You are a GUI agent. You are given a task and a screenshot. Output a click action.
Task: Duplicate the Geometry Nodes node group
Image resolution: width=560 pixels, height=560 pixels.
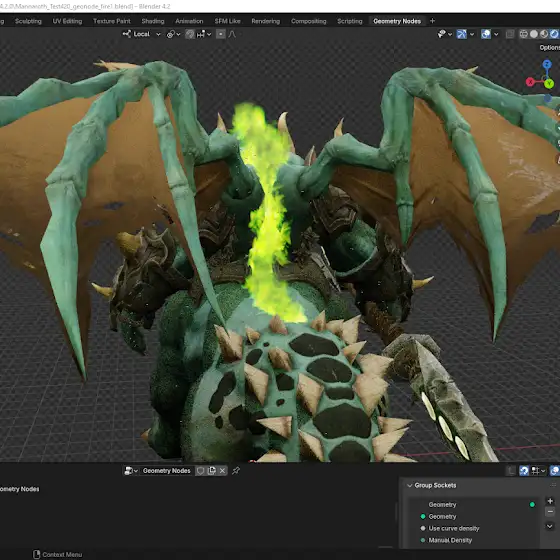212,471
